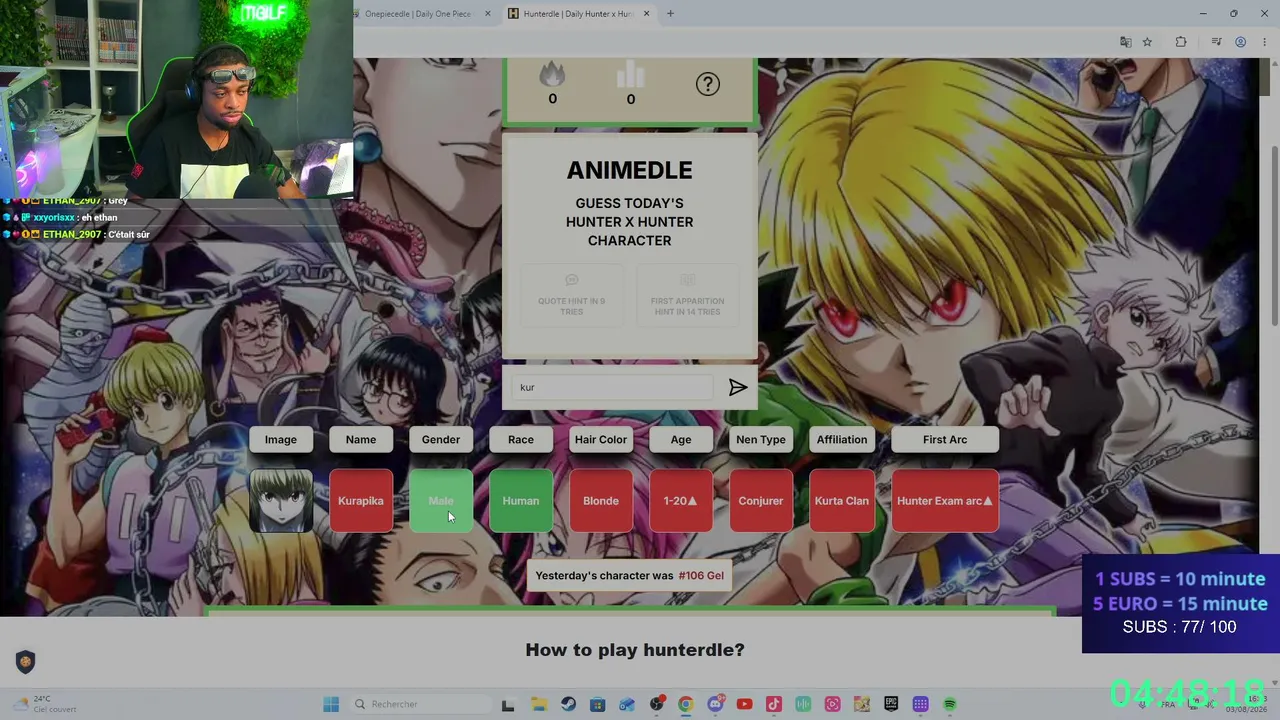
Task: Open Epic Games launcher from the taskbar
Action: [x=891, y=705]
